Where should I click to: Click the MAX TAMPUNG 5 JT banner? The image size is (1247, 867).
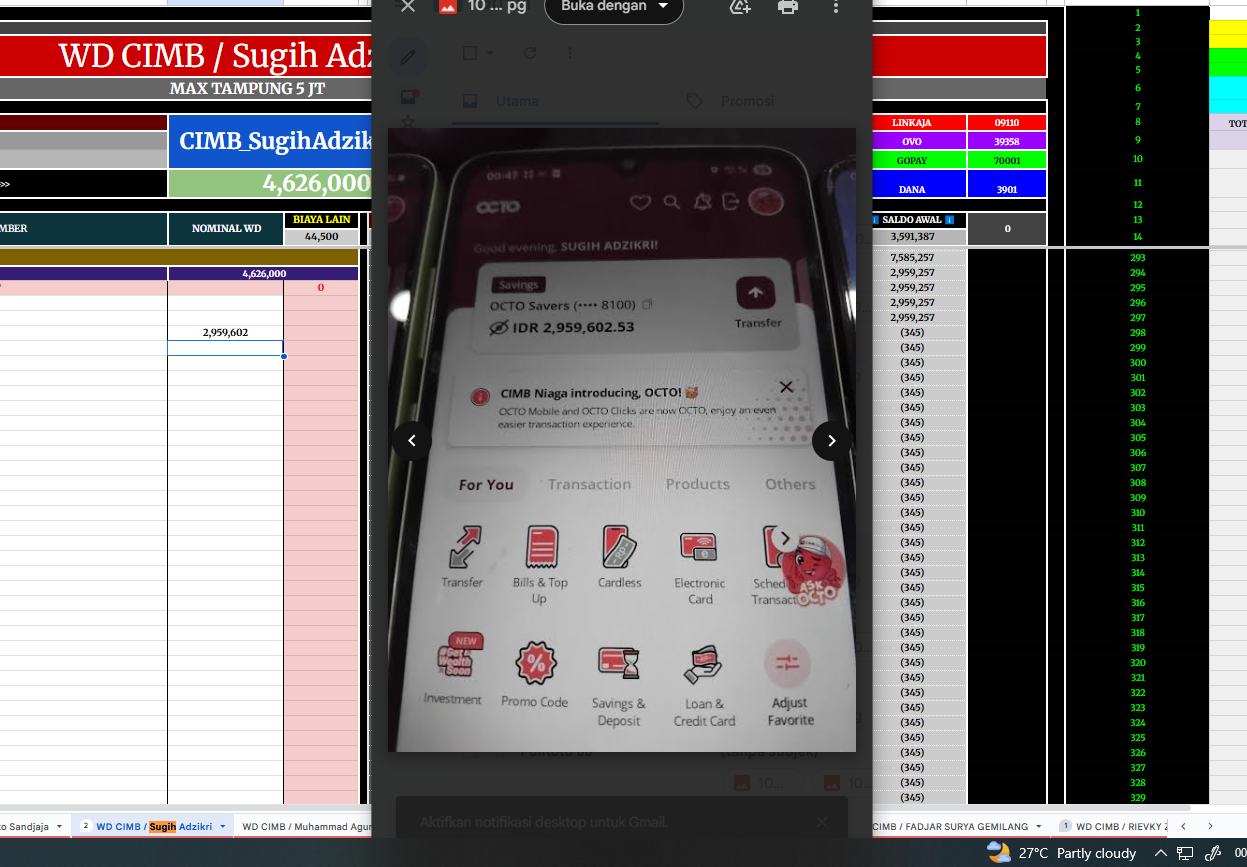click(x=247, y=88)
